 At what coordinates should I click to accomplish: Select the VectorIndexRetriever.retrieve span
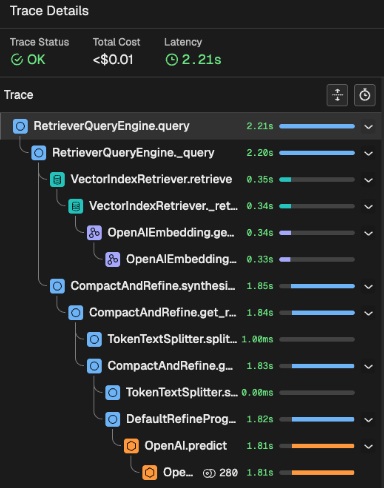191,180
